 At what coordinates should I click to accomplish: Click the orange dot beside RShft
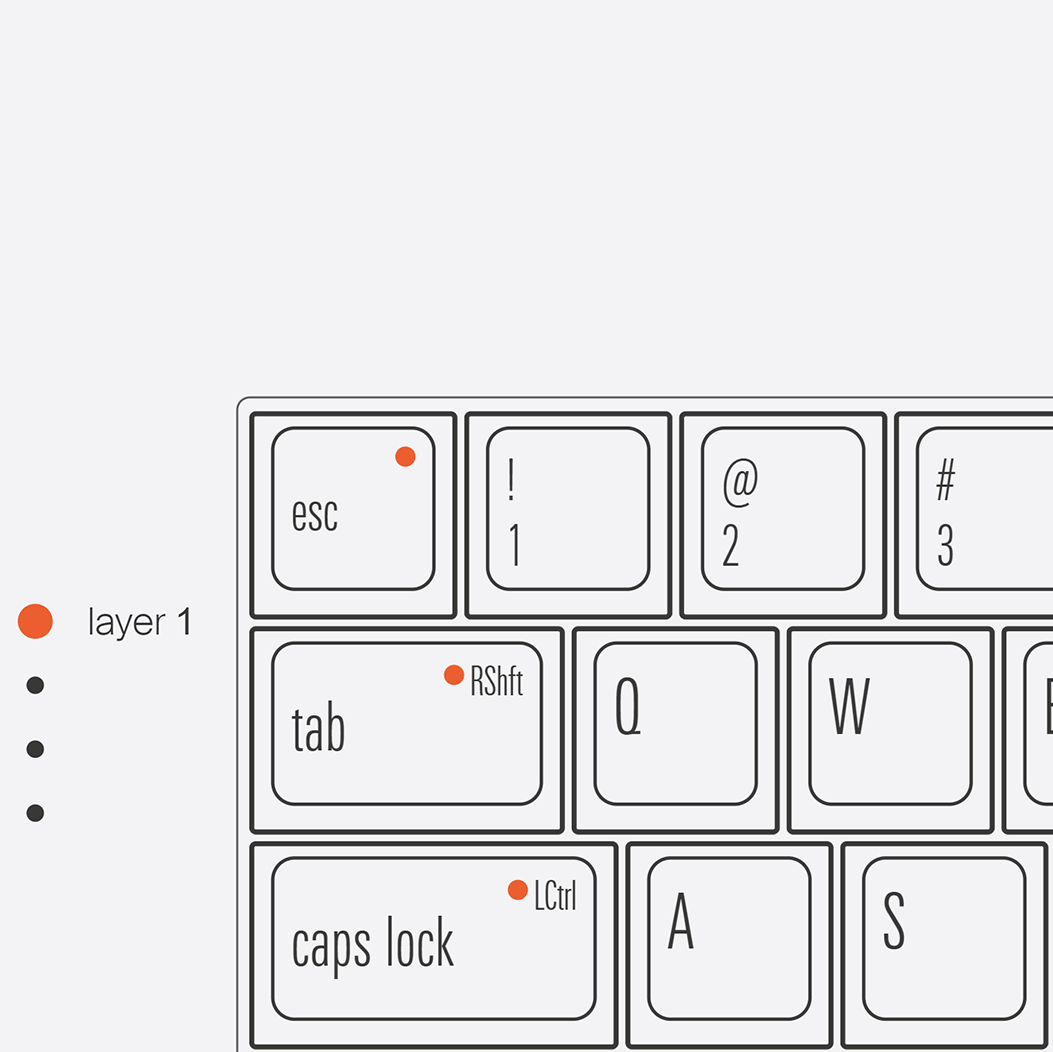[x=454, y=675]
